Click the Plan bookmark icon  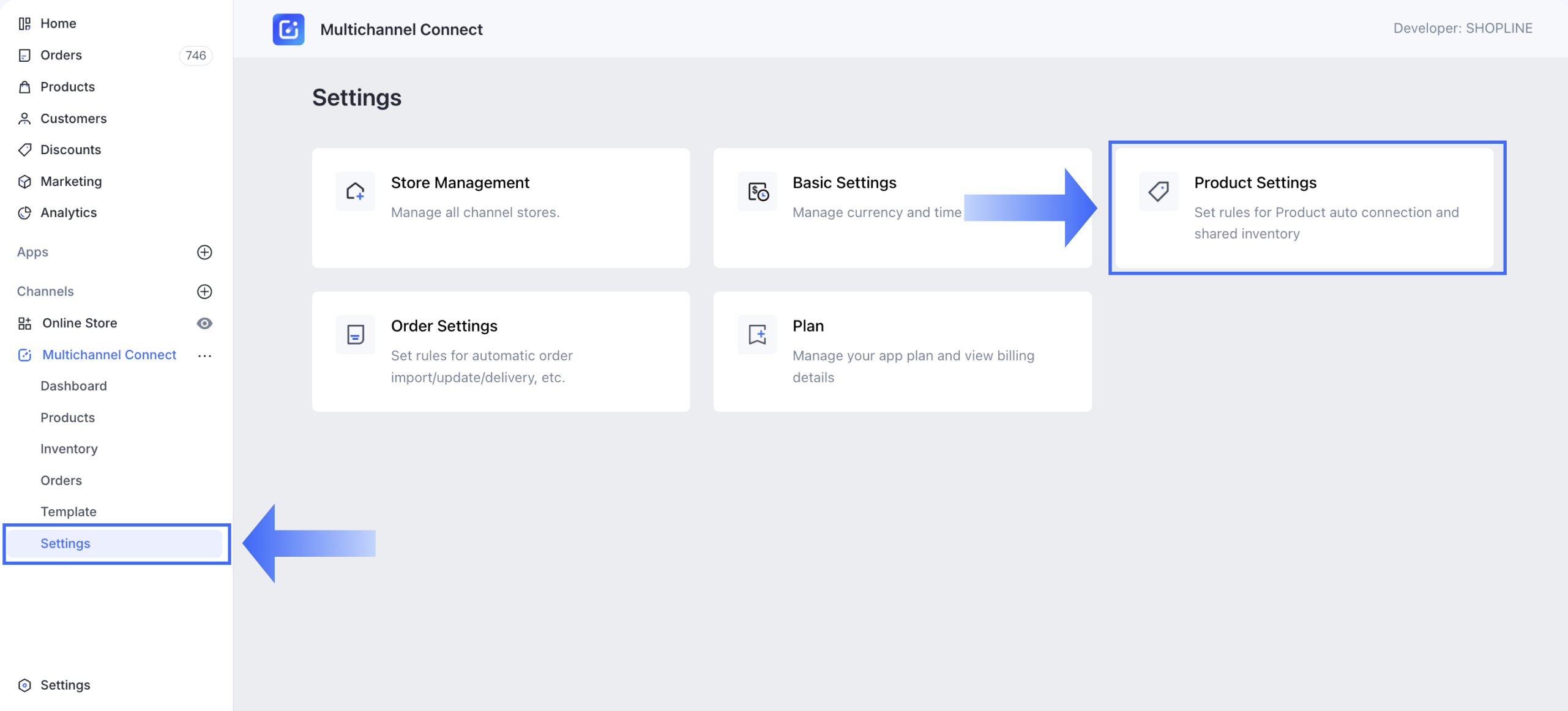click(758, 335)
